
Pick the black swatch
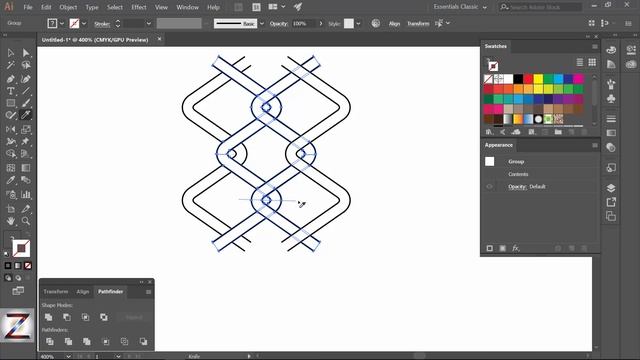(518, 79)
